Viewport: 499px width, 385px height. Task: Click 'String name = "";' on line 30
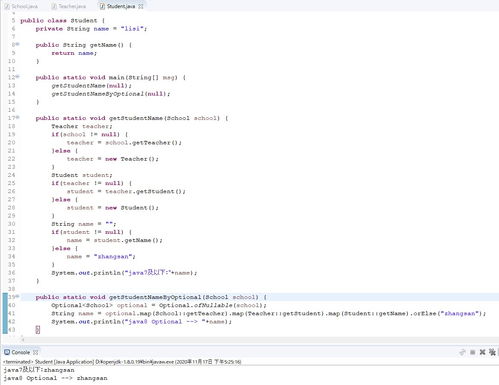(84, 224)
